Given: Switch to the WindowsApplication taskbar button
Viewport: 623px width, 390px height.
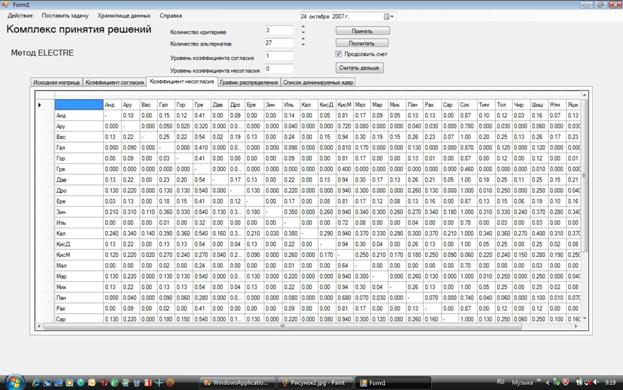Looking at the screenshot, I should point(237,383).
